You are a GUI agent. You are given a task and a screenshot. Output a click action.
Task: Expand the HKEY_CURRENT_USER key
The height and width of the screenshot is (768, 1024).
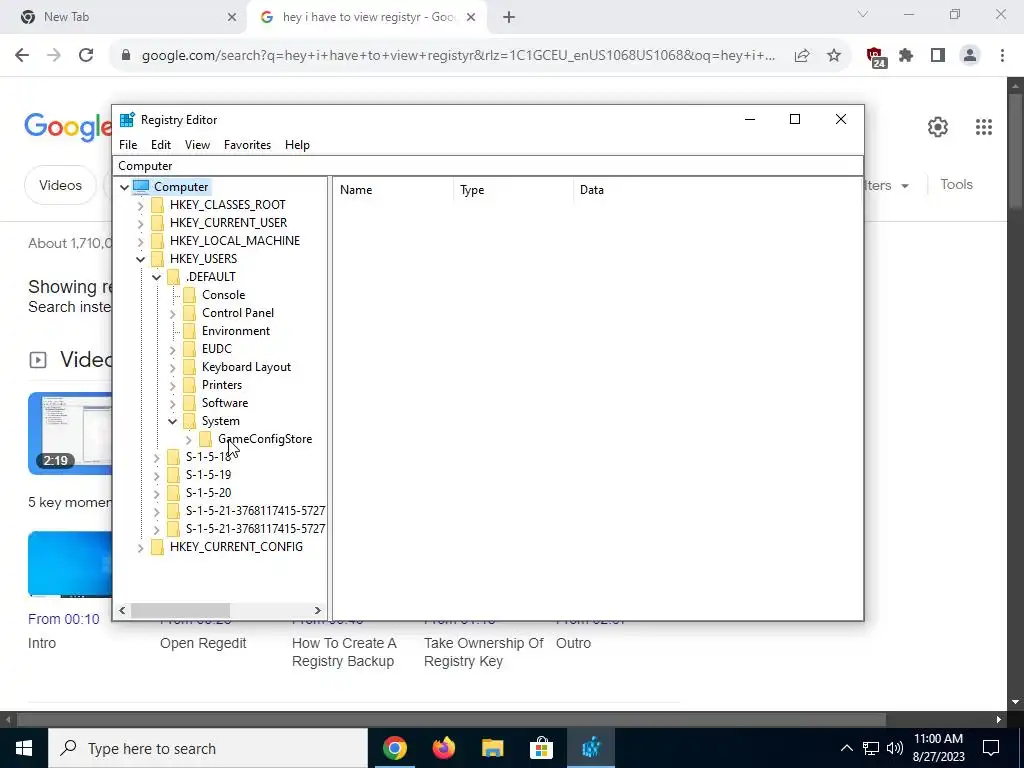[x=140, y=223]
